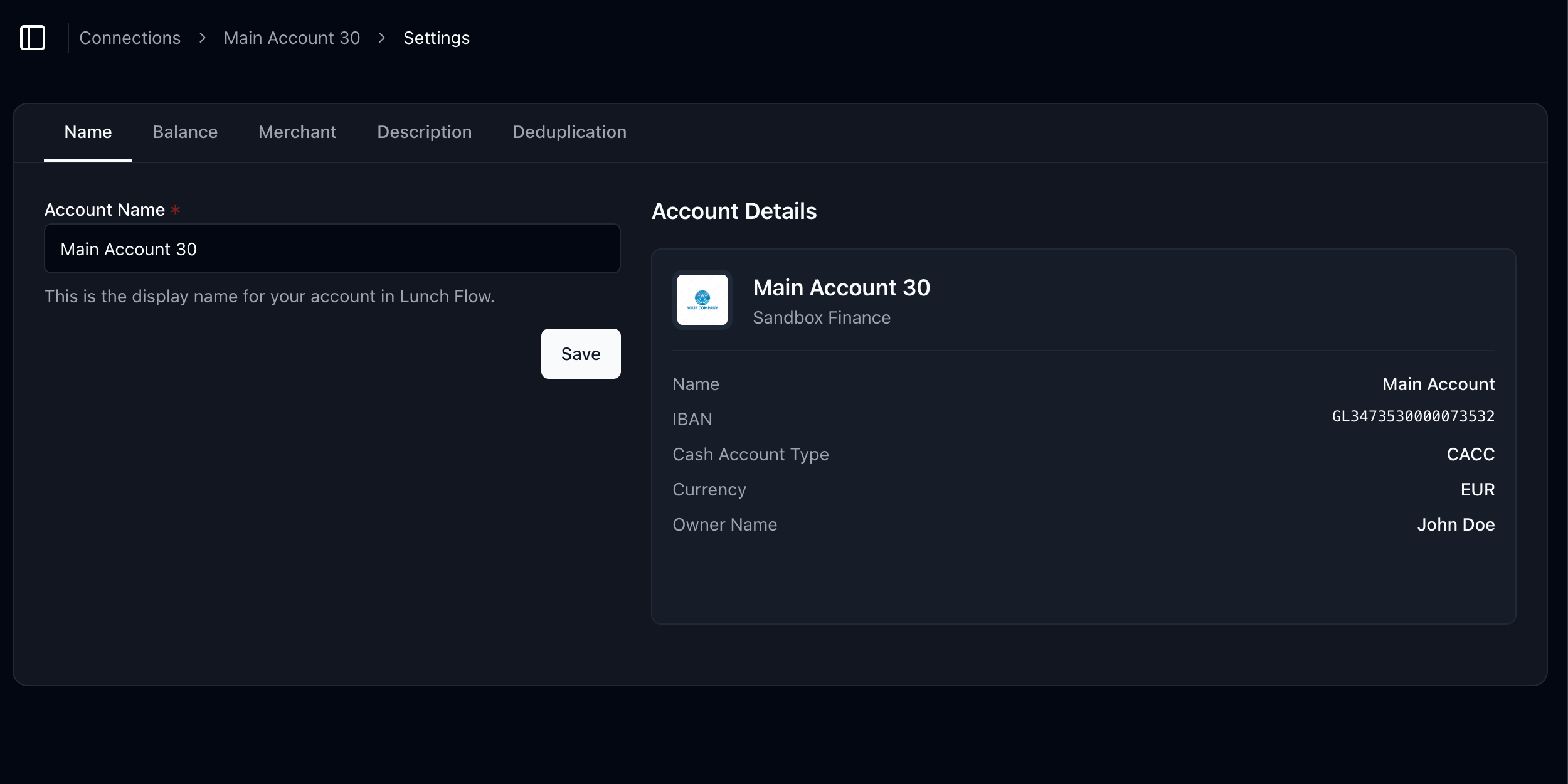This screenshot has width=1568, height=784.
Task: Click first breadcrumb chevron separator
Action: (x=203, y=38)
